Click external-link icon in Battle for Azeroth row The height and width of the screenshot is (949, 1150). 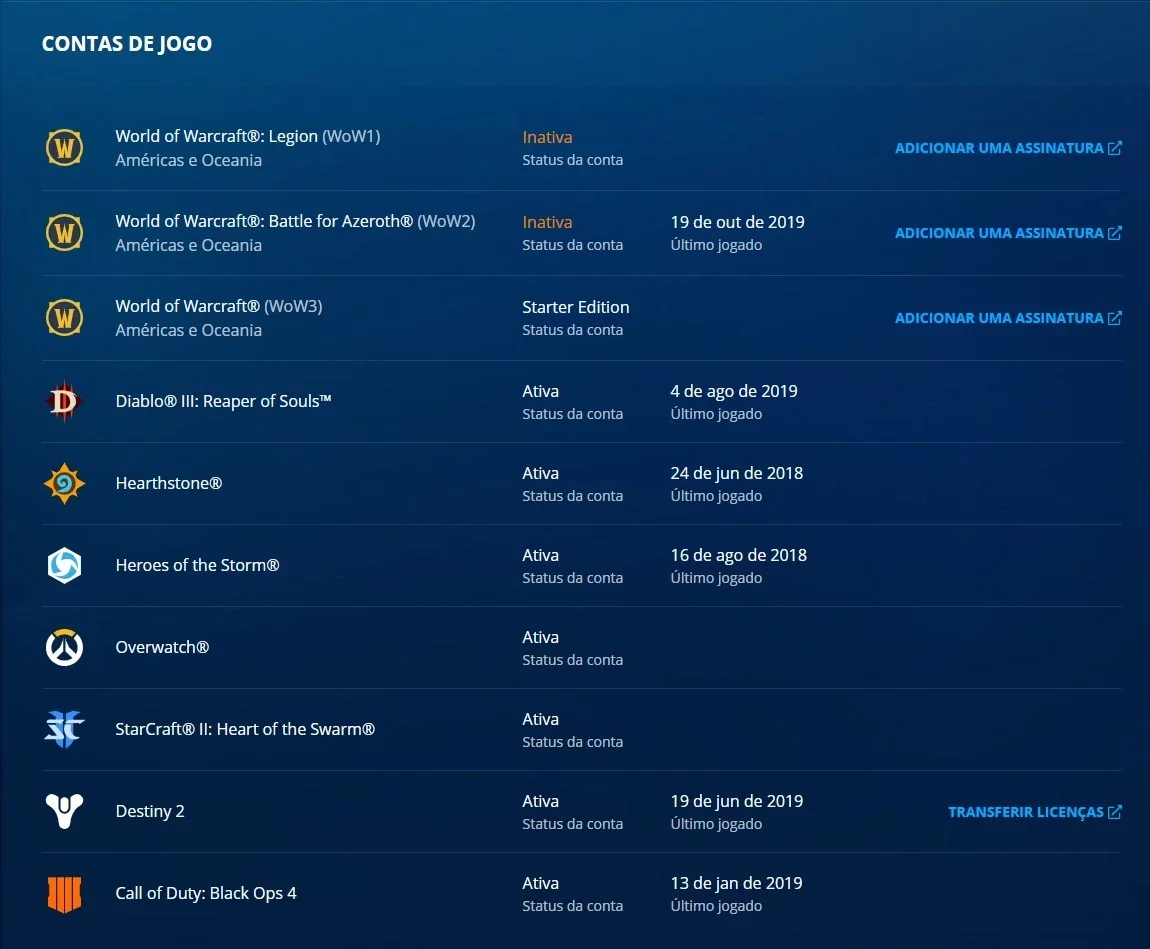[1115, 232]
